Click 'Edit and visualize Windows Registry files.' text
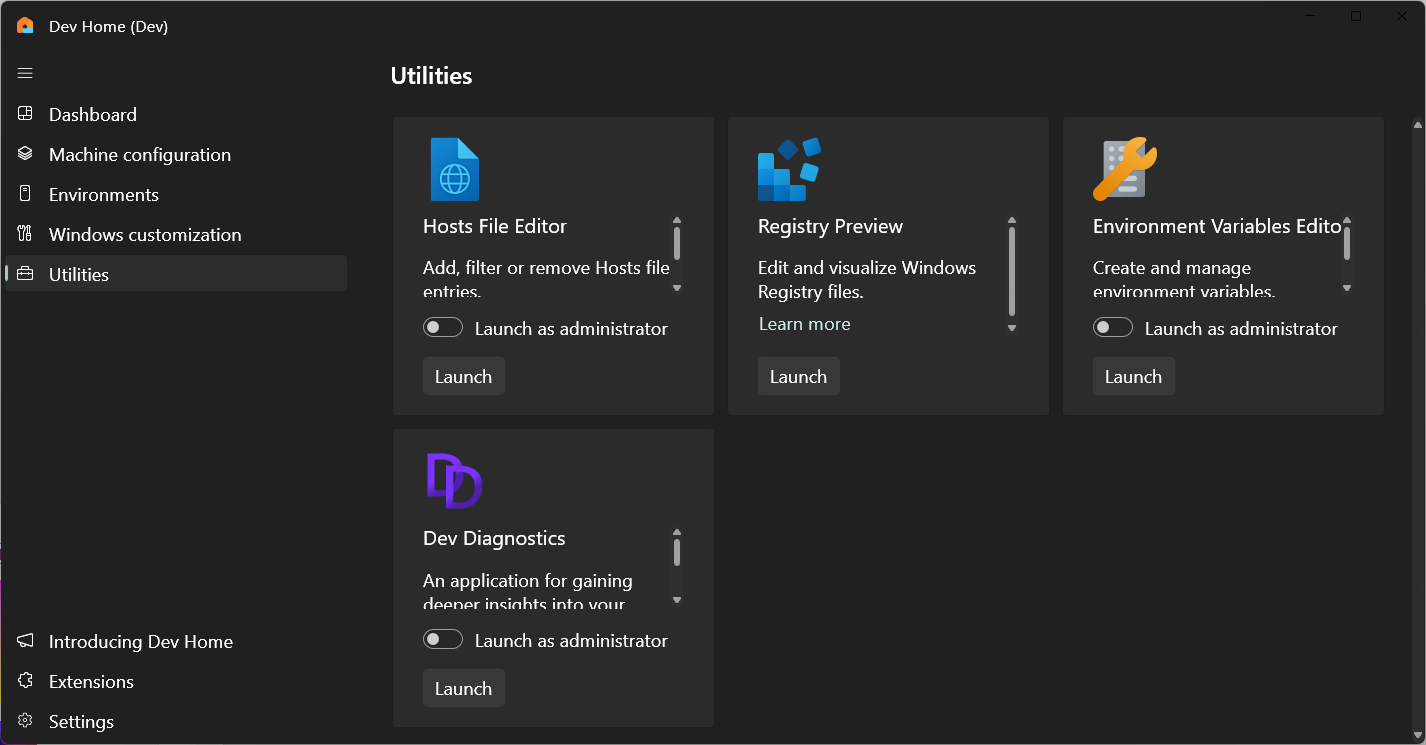The width and height of the screenshot is (1426, 745). (867, 280)
